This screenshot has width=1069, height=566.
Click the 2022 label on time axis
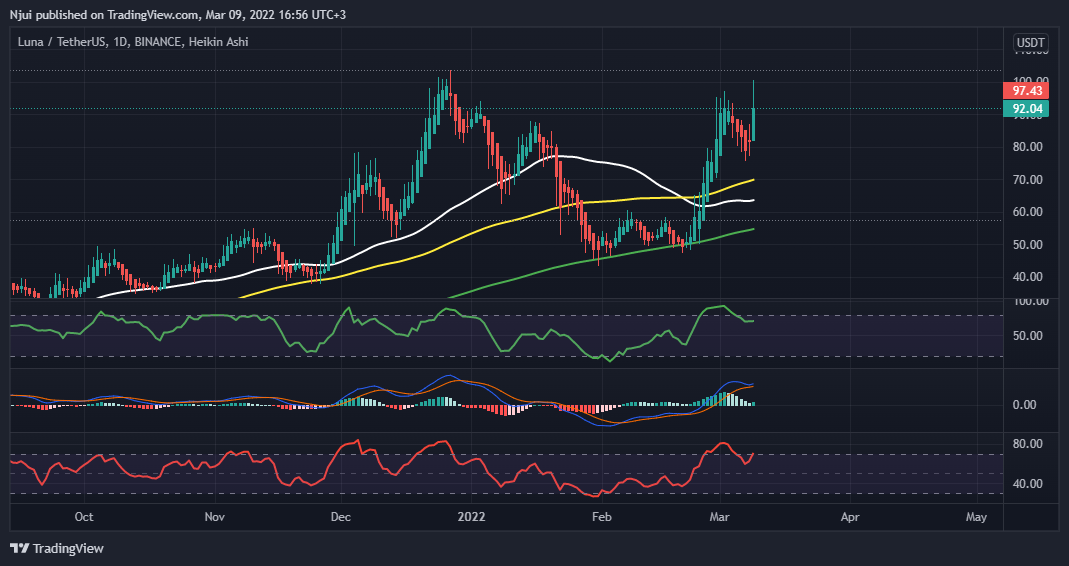(471, 517)
